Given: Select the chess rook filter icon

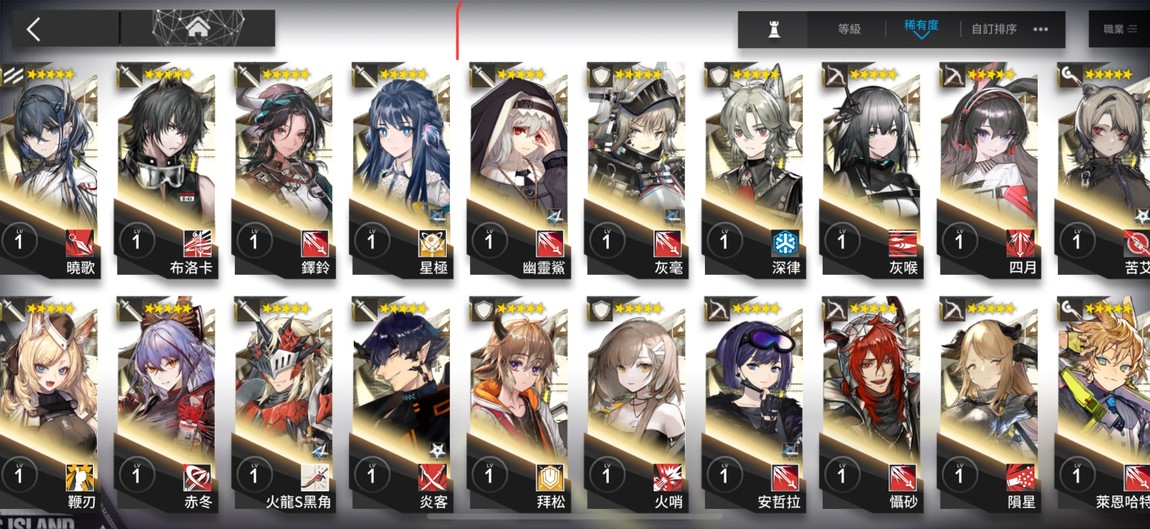Looking at the screenshot, I should coord(772,30).
